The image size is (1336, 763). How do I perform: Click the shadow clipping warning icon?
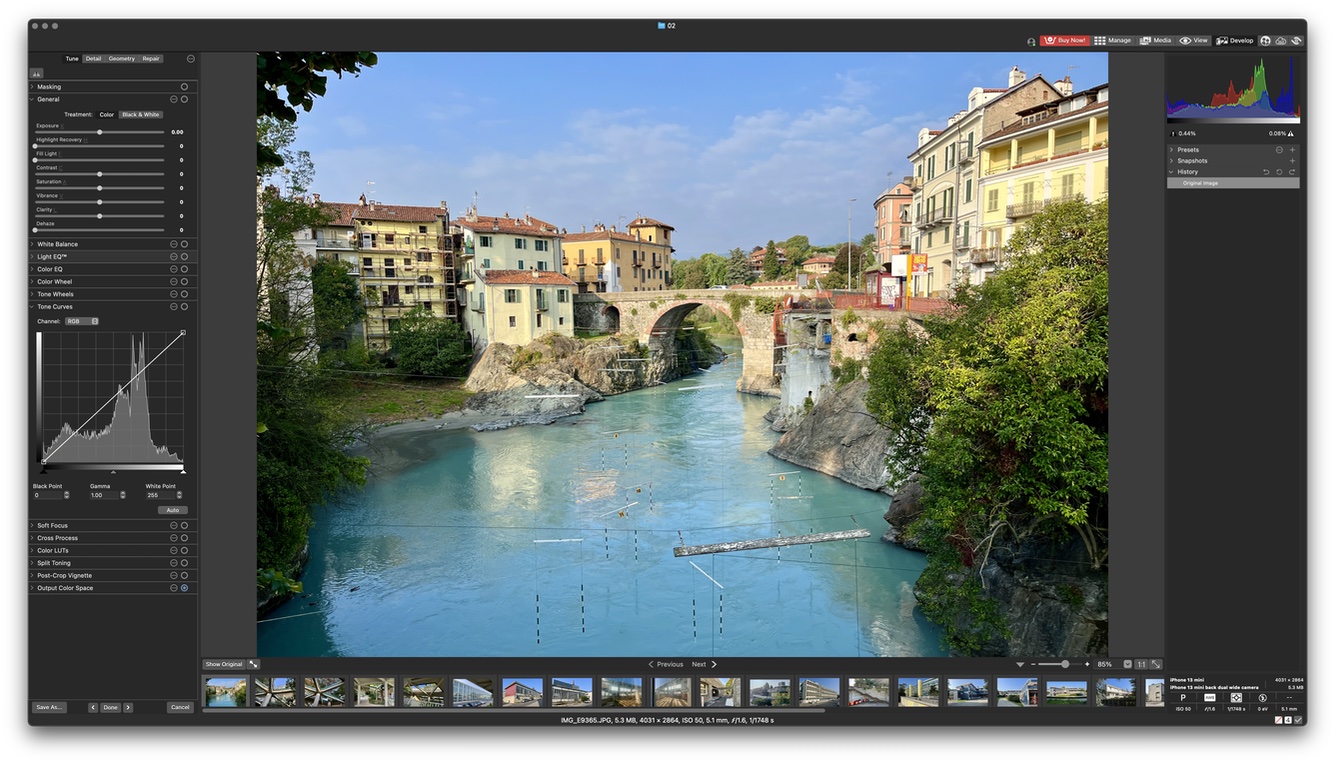1173,133
